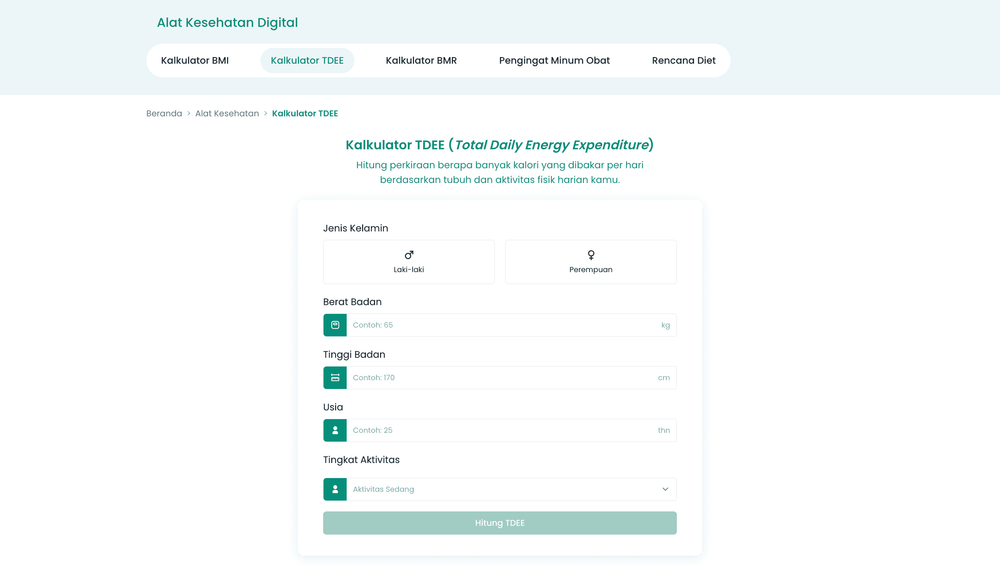Open the Aktivitas Sedang activity dropdown
This screenshot has height=566, width=1000.
pyautogui.click(x=500, y=489)
